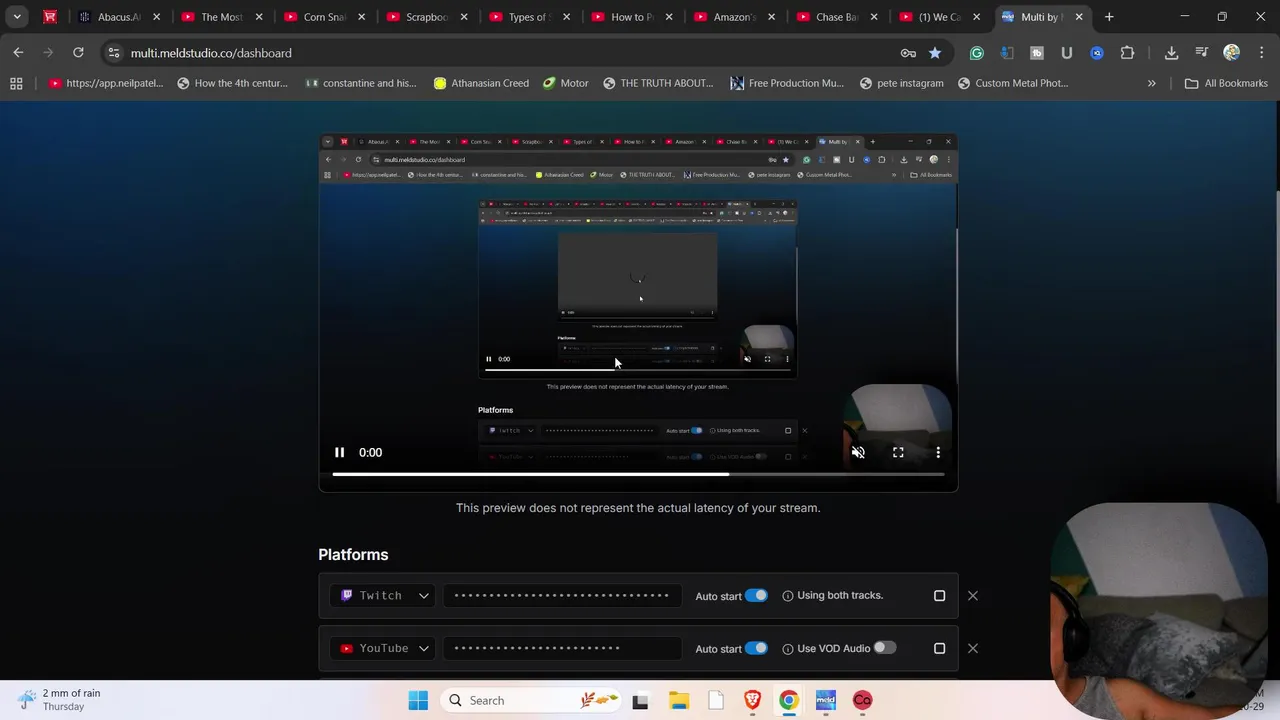The height and width of the screenshot is (720, 1280).
Task: Open the media controls button
Action: click(x=1202, y=53)
